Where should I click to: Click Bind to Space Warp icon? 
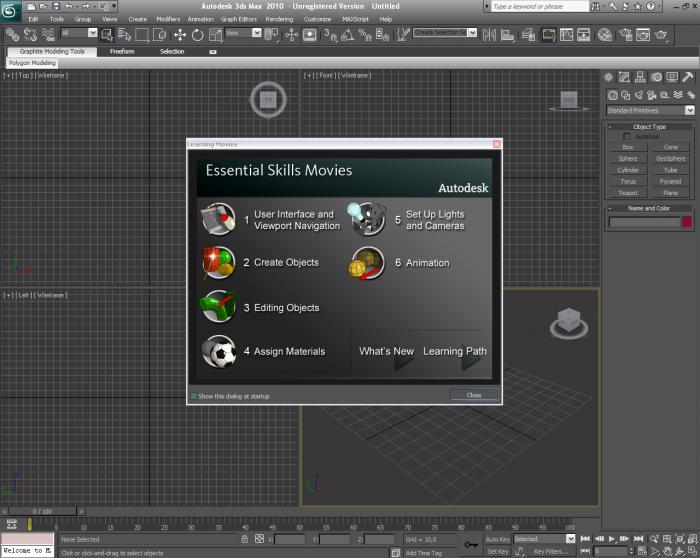(48, 34)
